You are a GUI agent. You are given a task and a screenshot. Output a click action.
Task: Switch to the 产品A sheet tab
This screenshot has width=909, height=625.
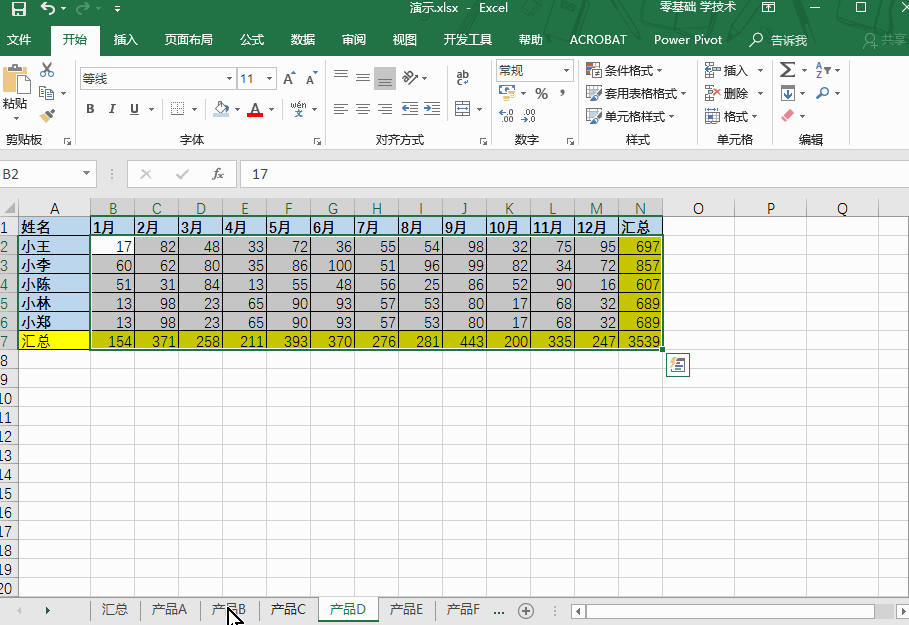[x=169, y=609]
